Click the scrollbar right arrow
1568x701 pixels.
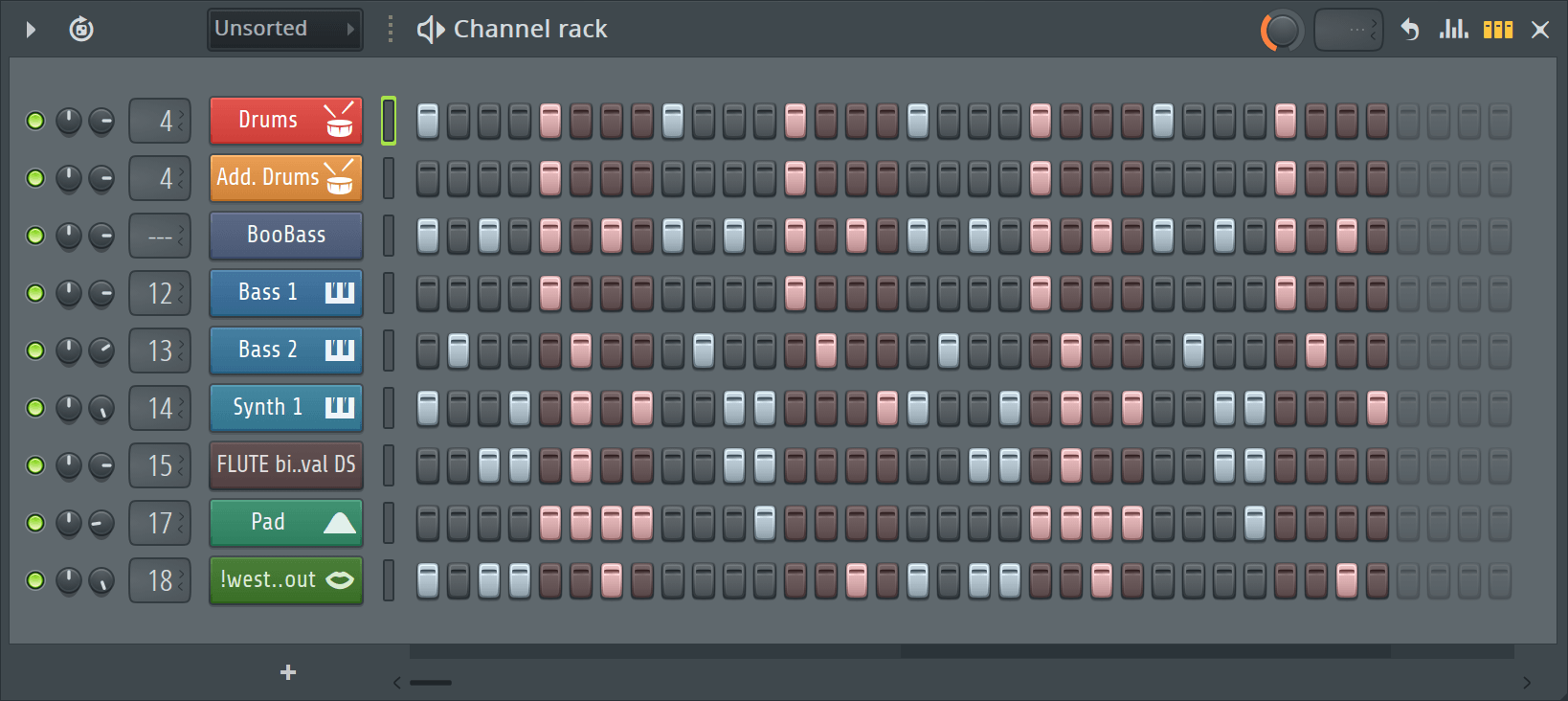(x=1527, y=683)
